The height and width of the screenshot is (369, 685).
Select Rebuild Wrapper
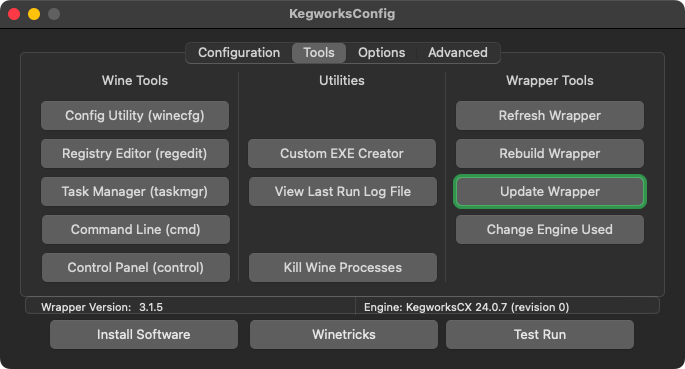550,153
